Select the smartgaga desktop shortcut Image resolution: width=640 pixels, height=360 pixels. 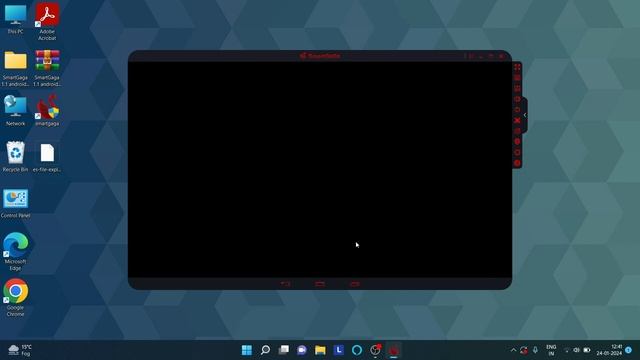(47, 110)
